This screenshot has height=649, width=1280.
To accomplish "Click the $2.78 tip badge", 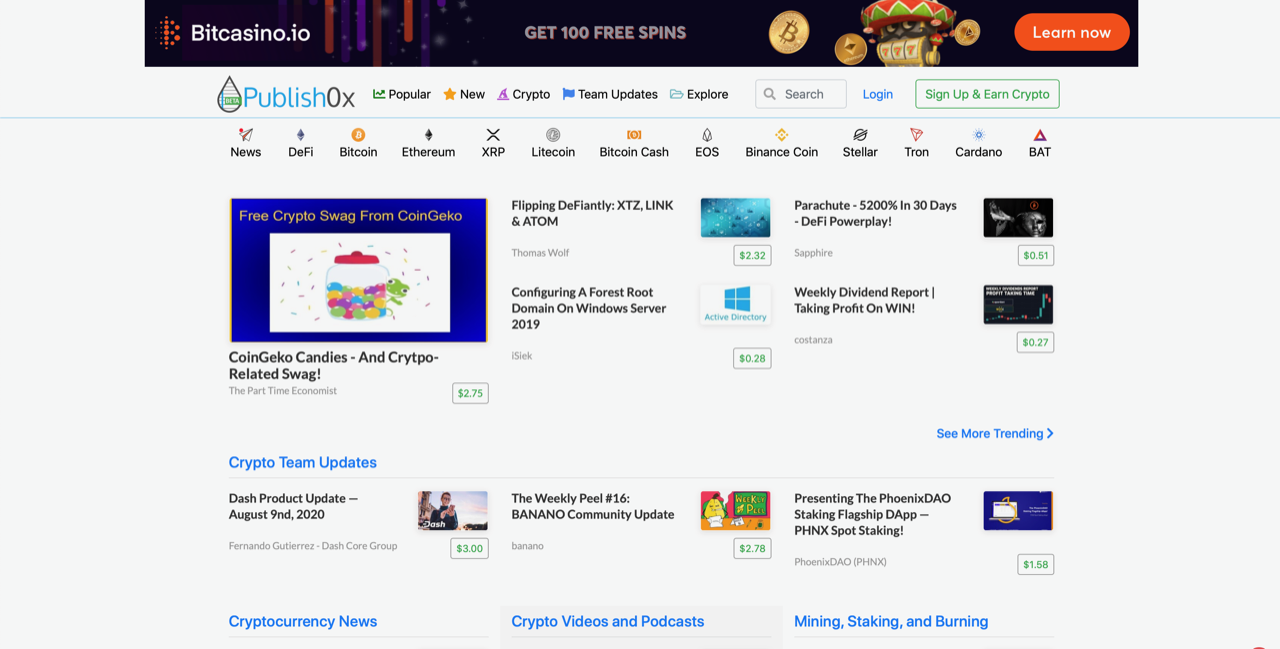I will tap(752, 548).
